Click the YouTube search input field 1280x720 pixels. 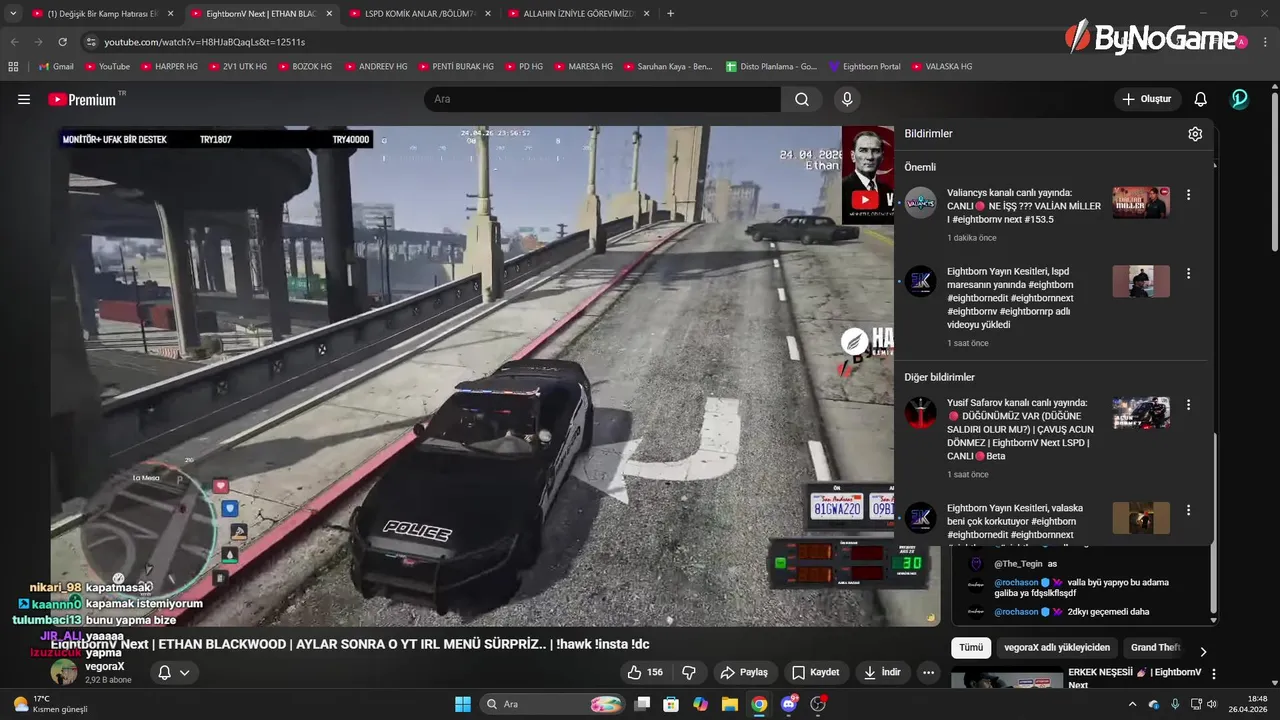pos(603,99)
